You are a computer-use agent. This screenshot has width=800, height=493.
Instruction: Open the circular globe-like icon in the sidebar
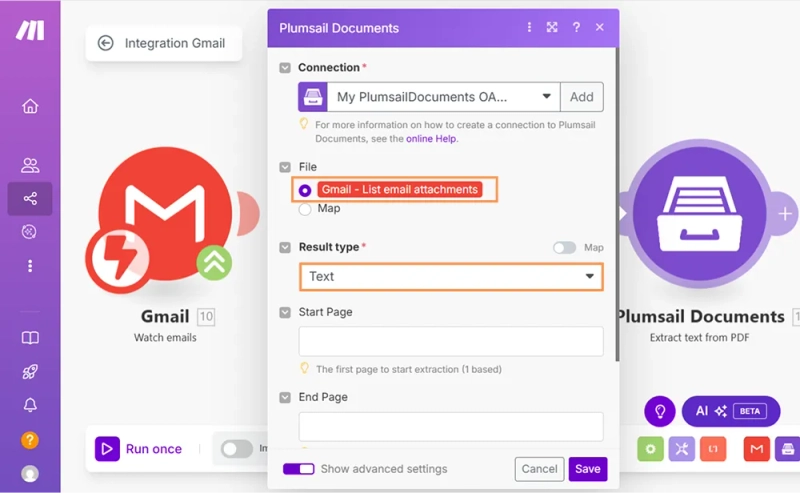29,232
